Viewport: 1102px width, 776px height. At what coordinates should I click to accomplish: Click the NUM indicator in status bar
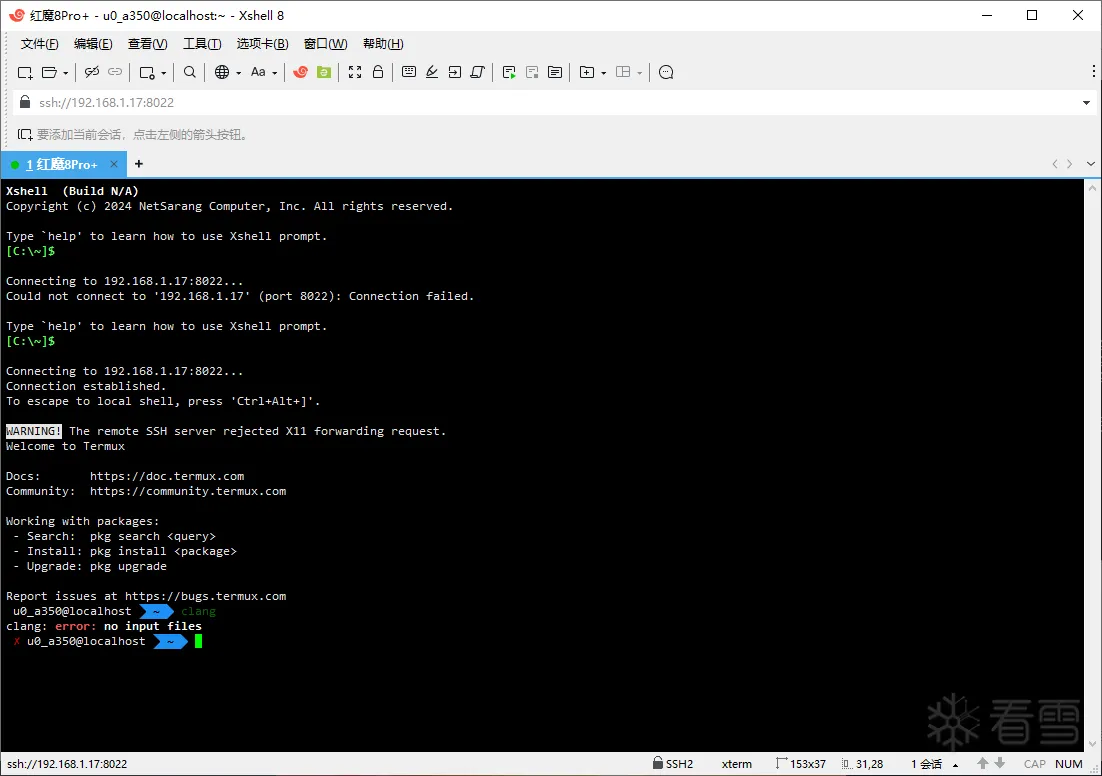[x=1069, y=764]
